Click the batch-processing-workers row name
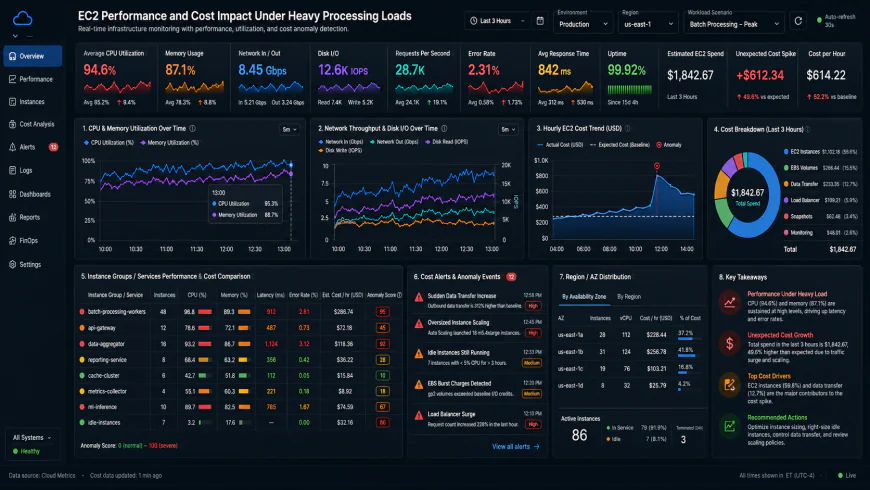 116,312
